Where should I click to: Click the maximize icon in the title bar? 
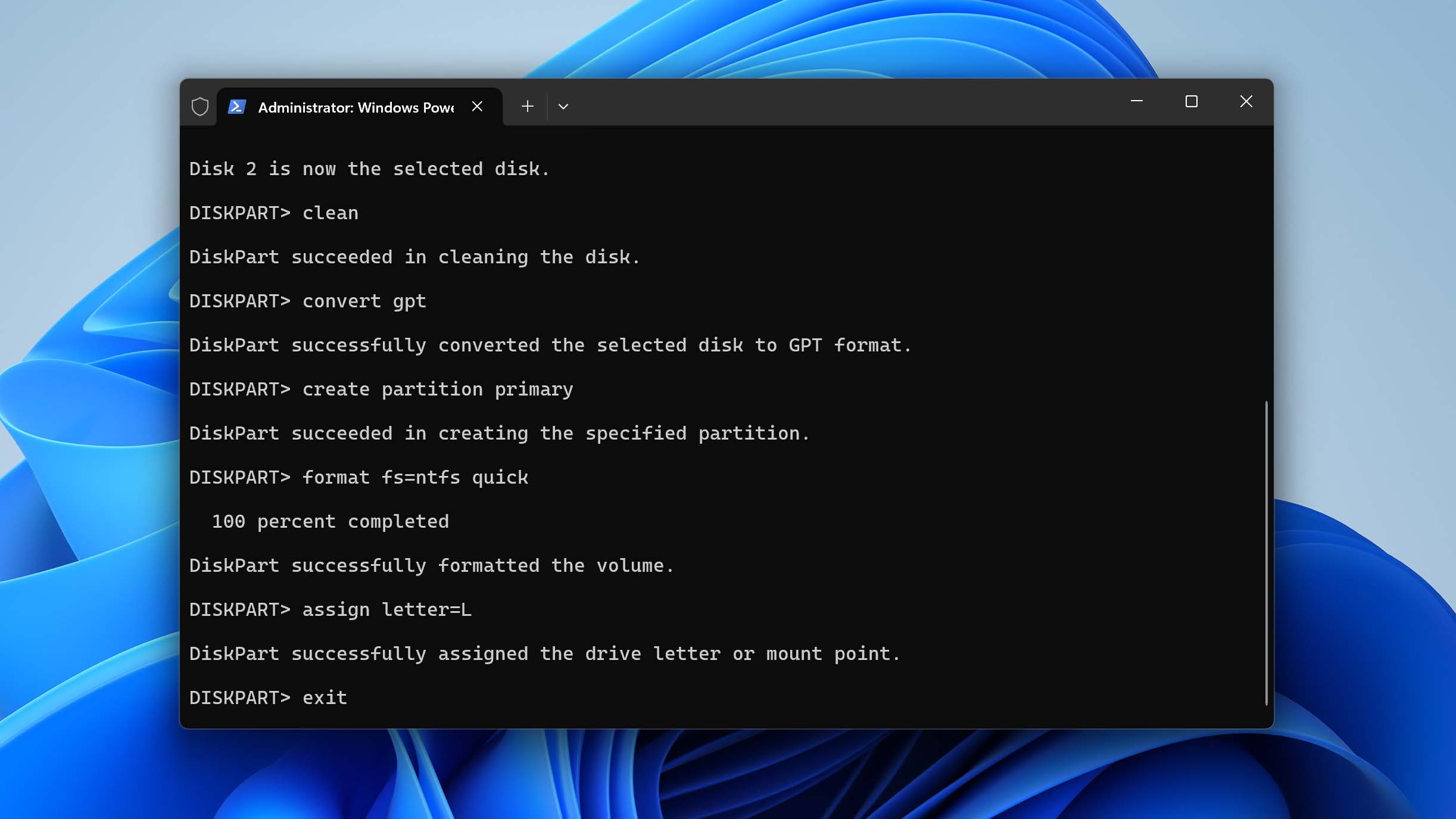(1190, 102)
